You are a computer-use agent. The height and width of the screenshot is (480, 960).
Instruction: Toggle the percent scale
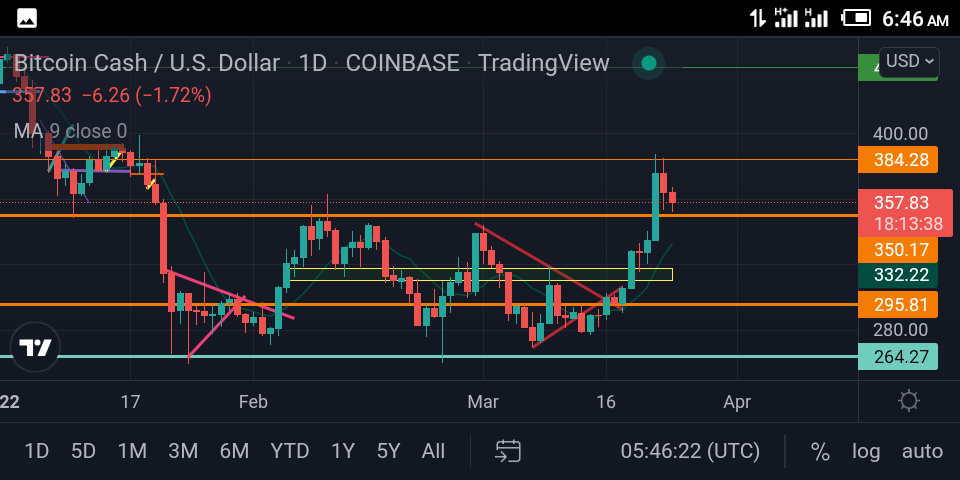[820, 452]
